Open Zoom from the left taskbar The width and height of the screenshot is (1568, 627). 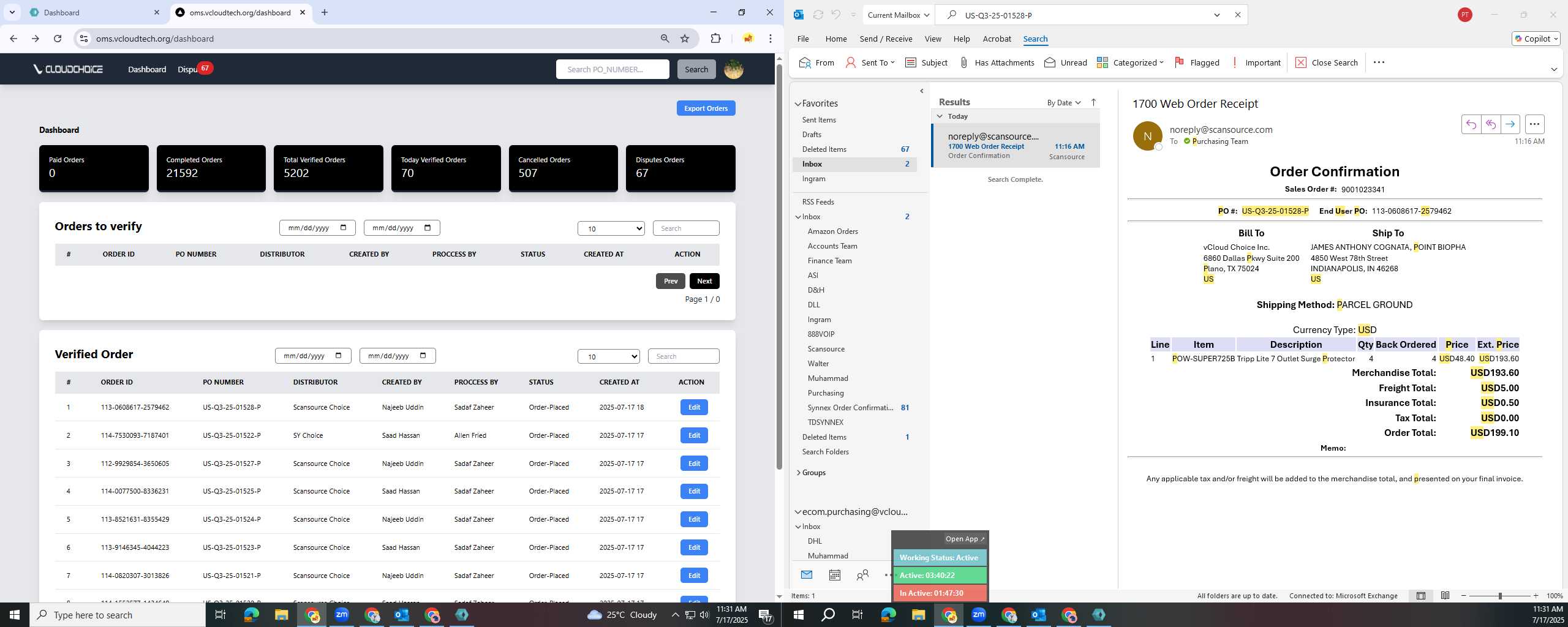click(342, 615)
